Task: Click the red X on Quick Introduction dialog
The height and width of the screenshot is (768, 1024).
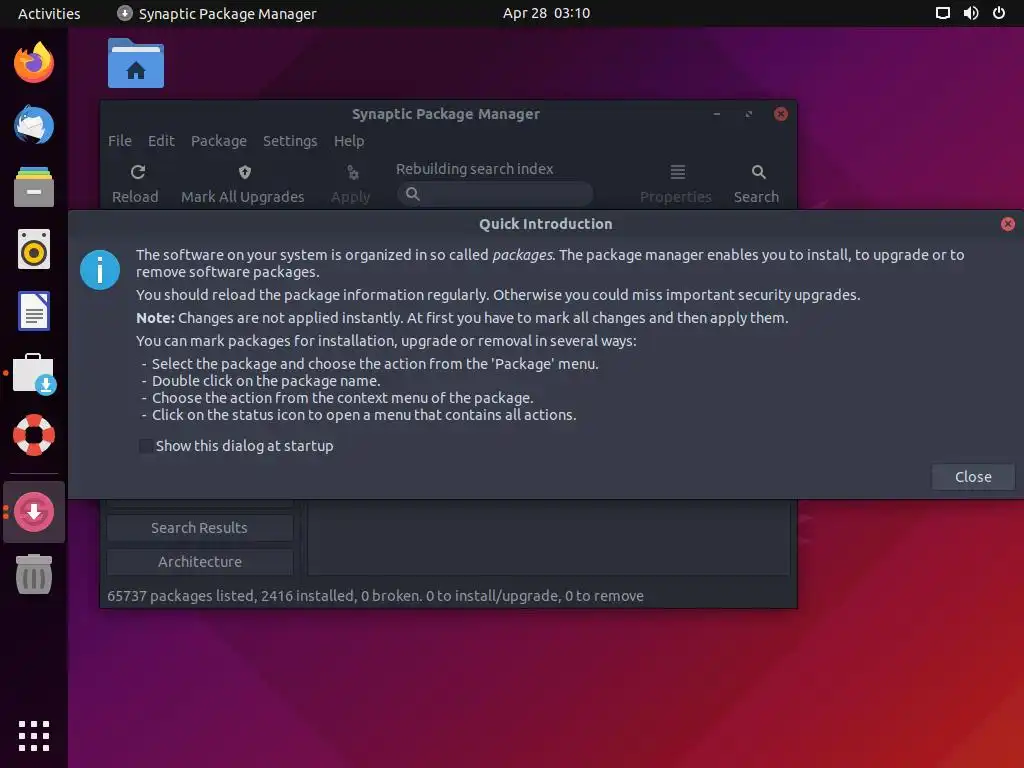Action: coord(1008,224)
